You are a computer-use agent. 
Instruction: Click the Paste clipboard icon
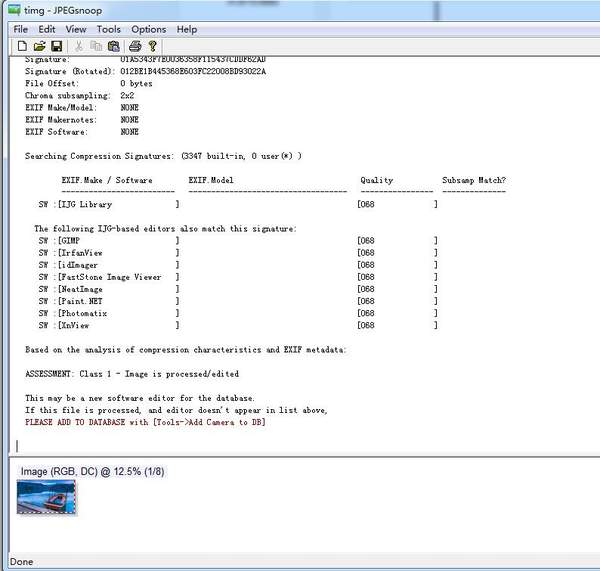click(x=113, y=46)
